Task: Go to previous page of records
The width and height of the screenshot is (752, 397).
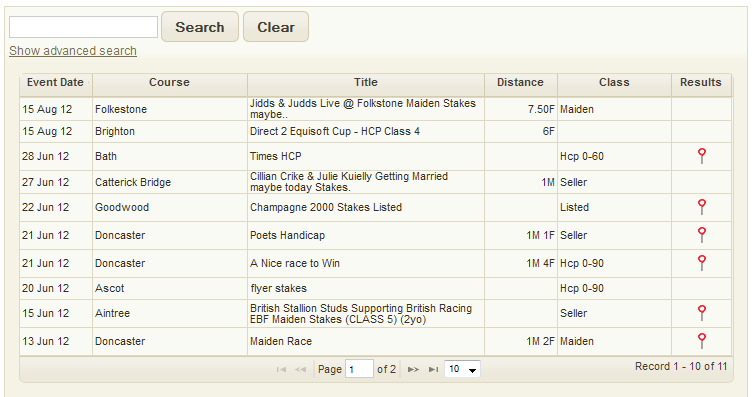Action: [x=301, y=369]
